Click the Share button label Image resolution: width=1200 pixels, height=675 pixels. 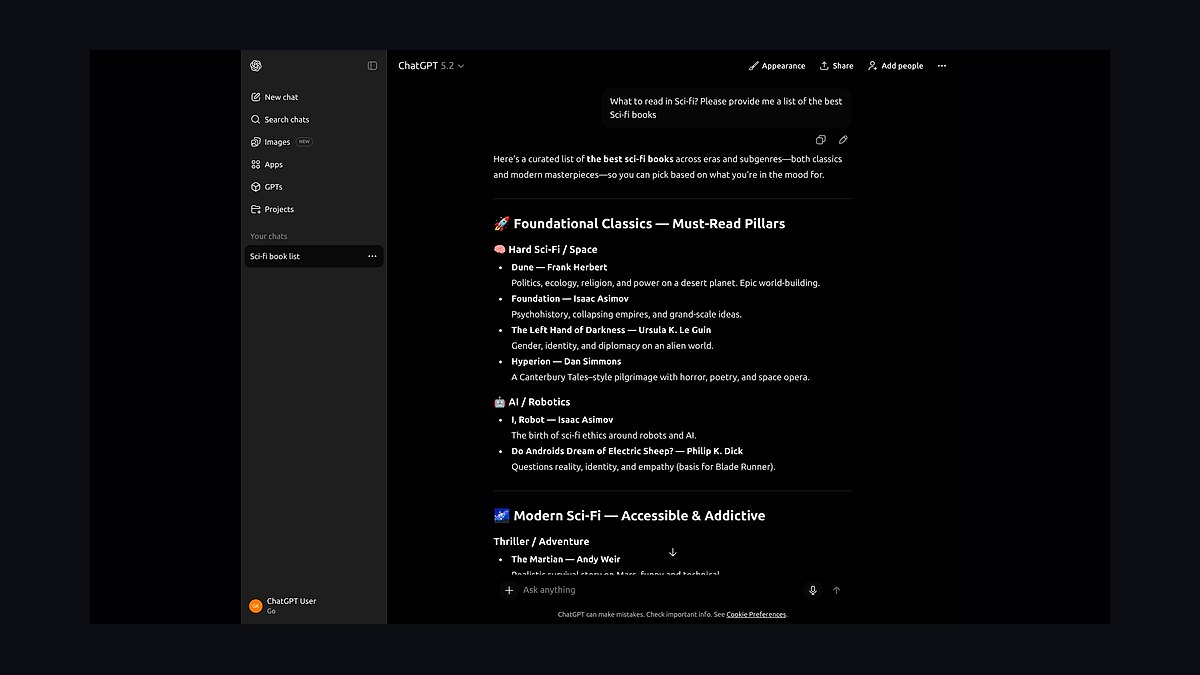pyautogui.click(x=843, y=66)
